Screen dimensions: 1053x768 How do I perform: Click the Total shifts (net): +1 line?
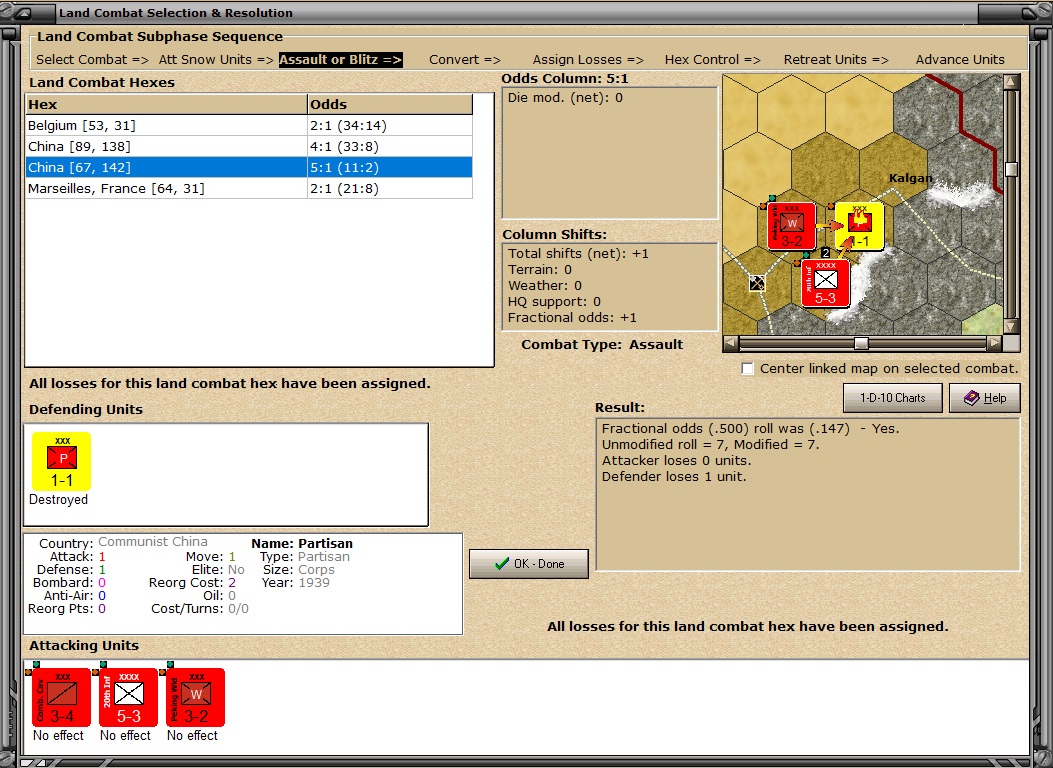tap(578, 254)
